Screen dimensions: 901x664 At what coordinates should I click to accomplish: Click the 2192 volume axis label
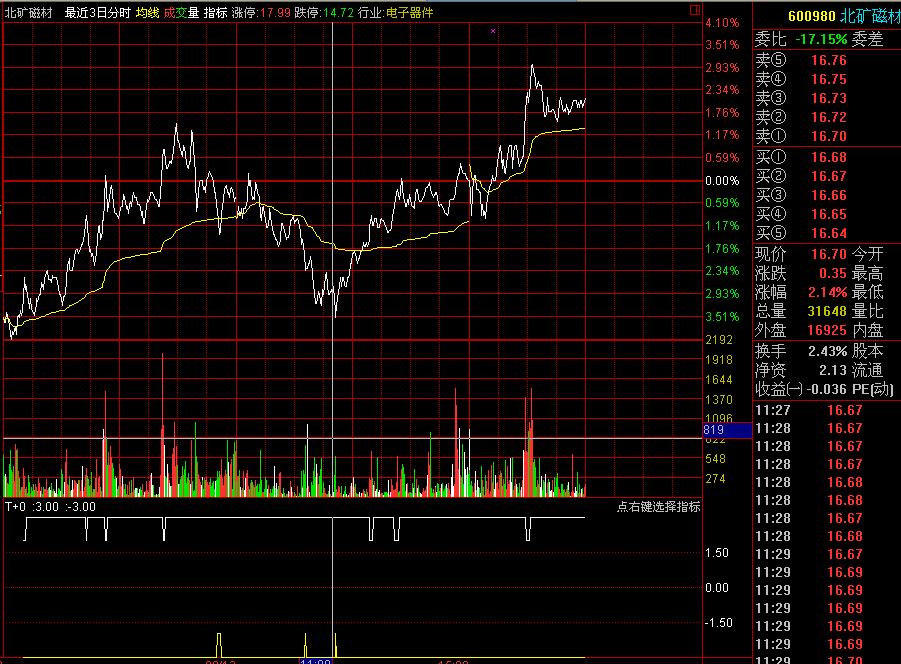coord(719,340)
